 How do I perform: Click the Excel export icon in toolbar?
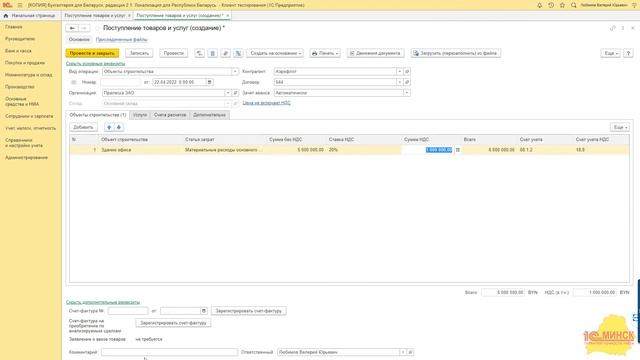pos(238,53)
